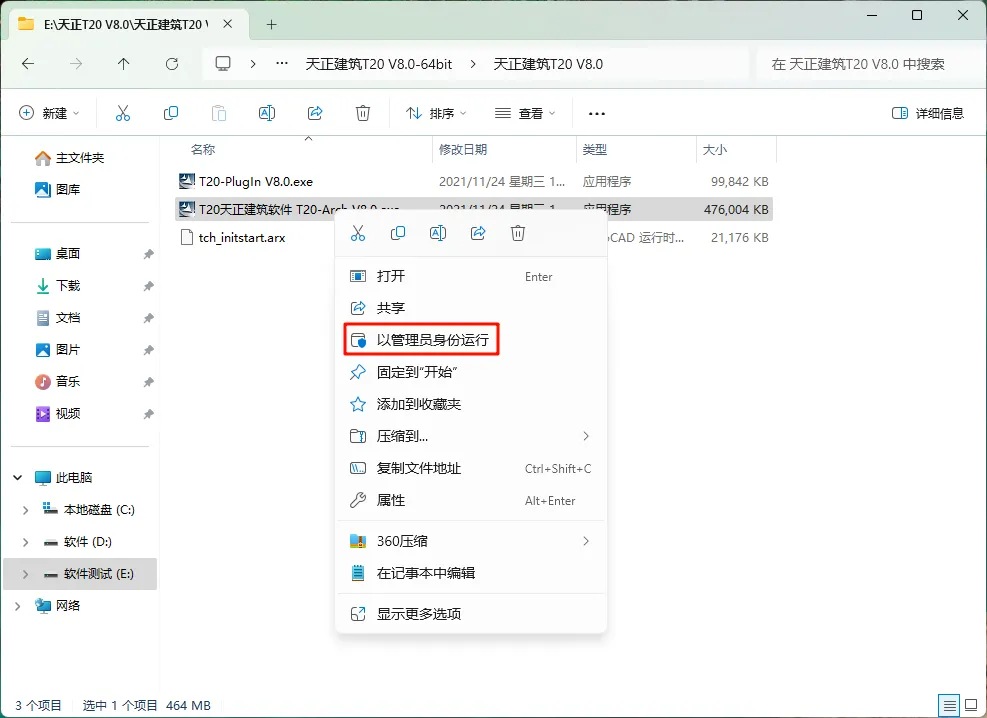Select 添加到收藏夹 menu entry

point(471,404)
